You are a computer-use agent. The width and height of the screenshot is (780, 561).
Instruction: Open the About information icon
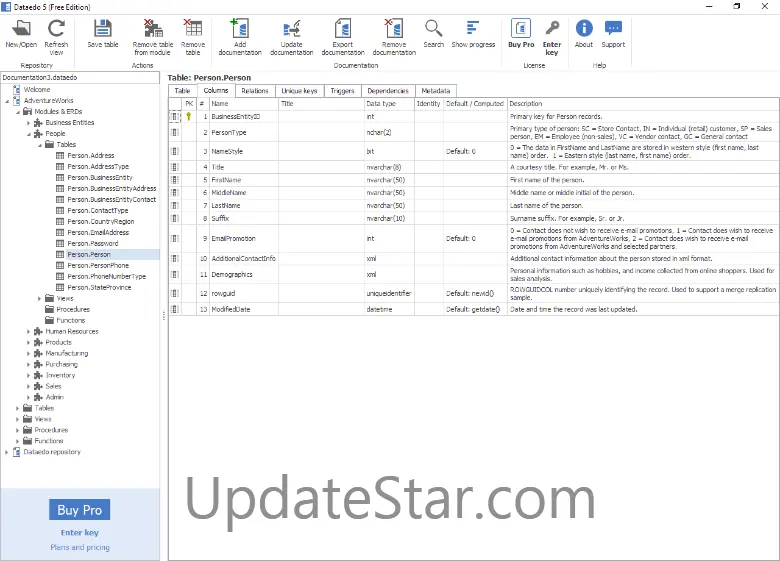coord(584,29)
